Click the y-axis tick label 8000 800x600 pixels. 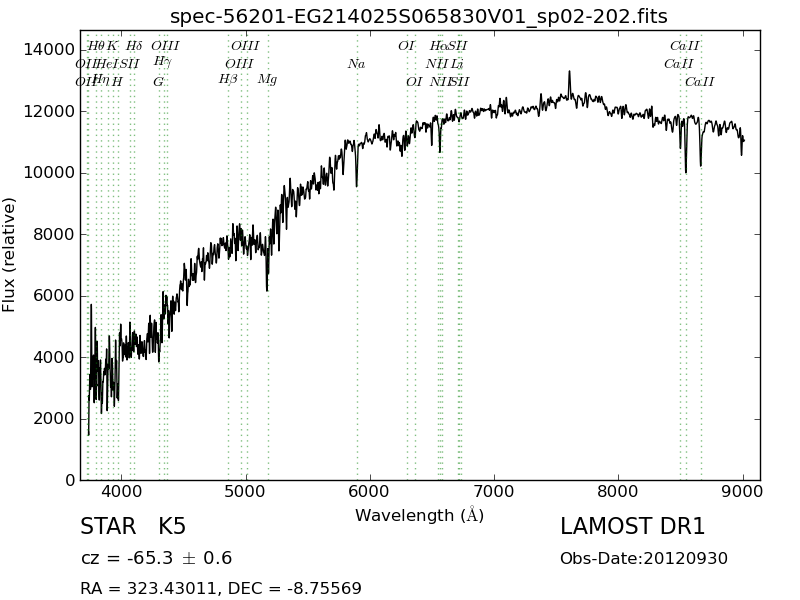[x=54, y=234]
